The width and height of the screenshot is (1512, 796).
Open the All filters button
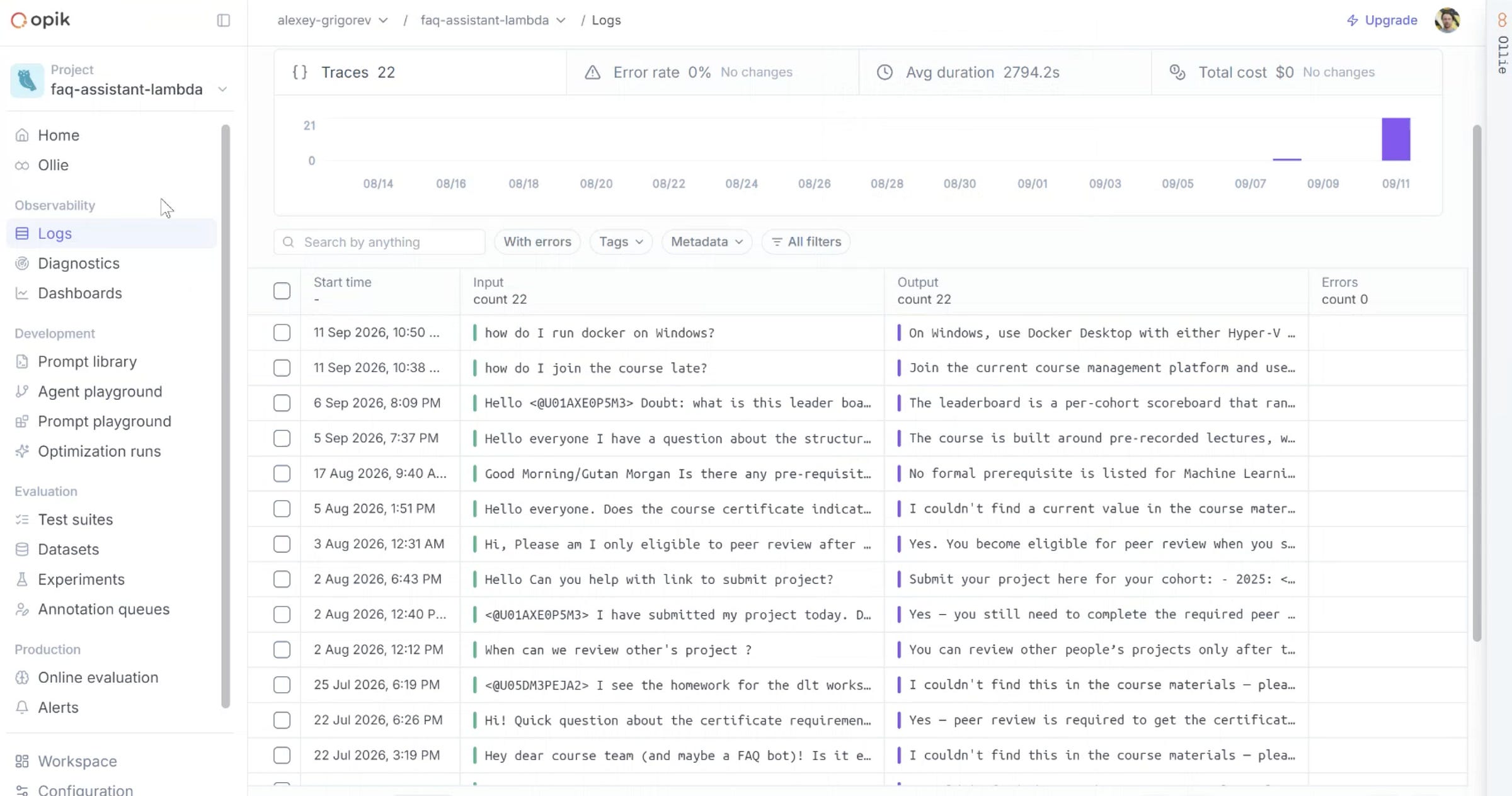[806, 242]
